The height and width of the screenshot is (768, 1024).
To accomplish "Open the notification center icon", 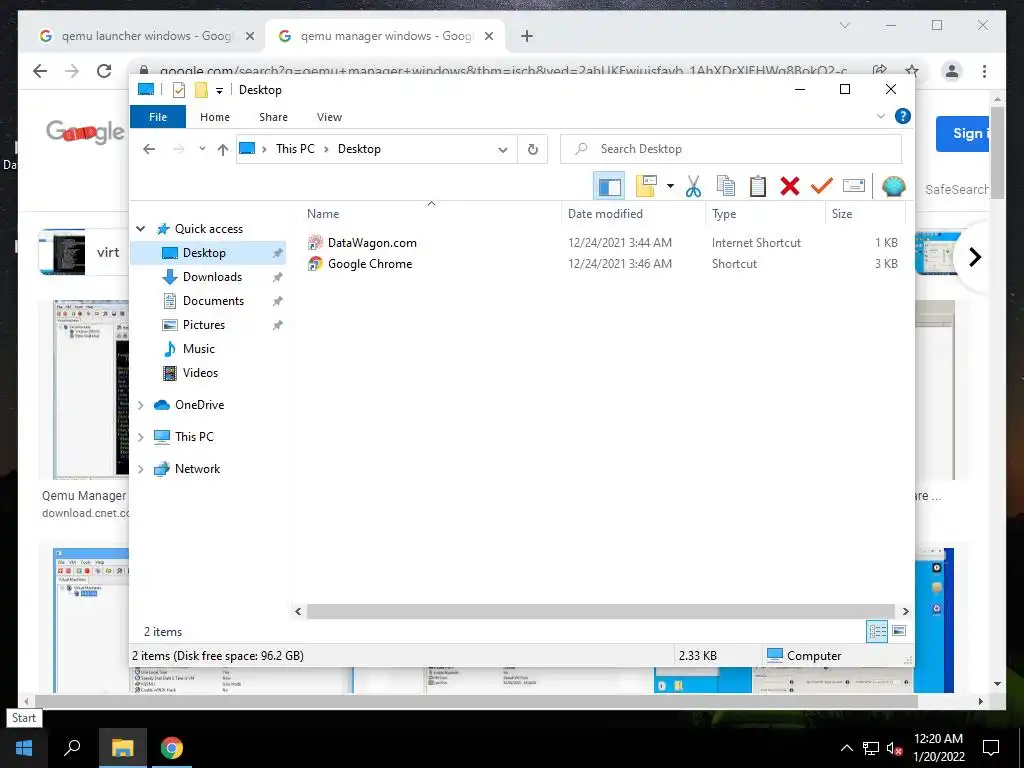I will pos(991,748).
